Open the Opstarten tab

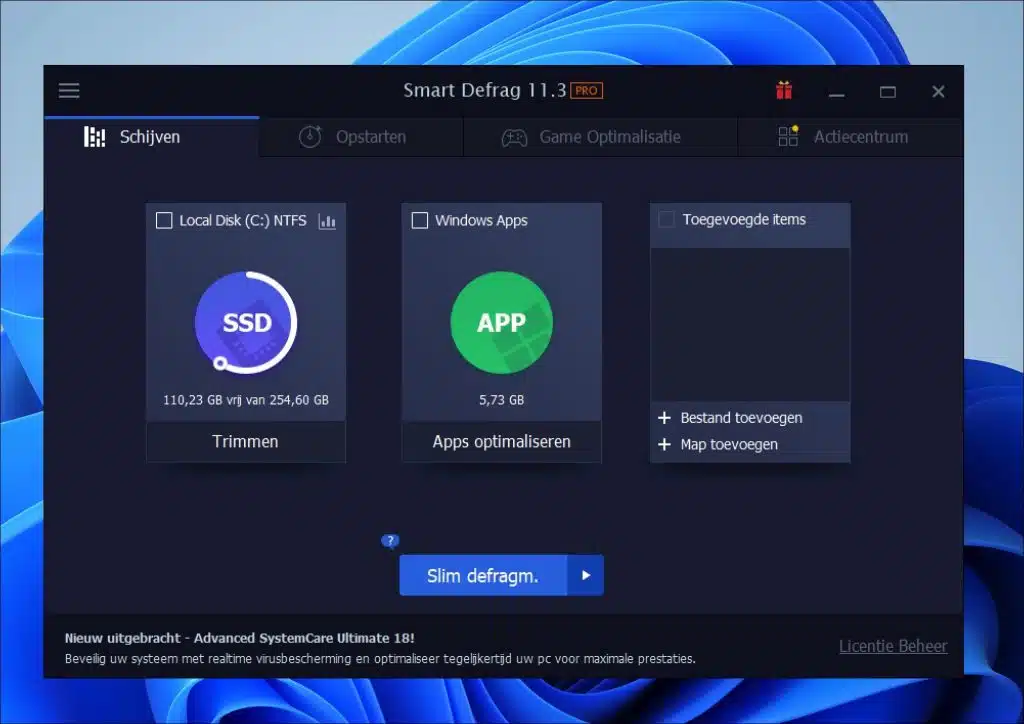pyautogui.click(x=361, y=137)
